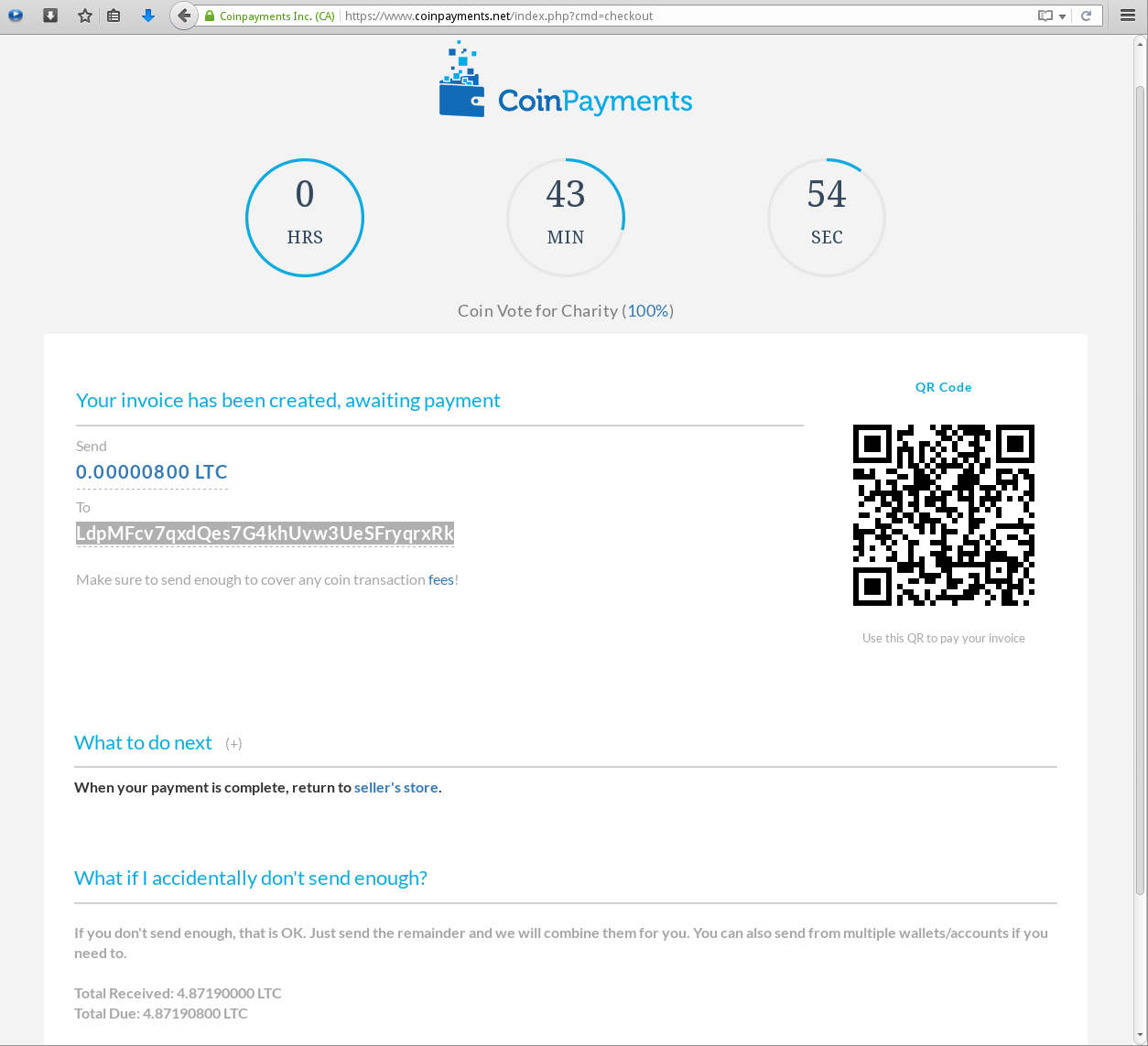
Task: Click the payment QR code image
Action: 944,515
